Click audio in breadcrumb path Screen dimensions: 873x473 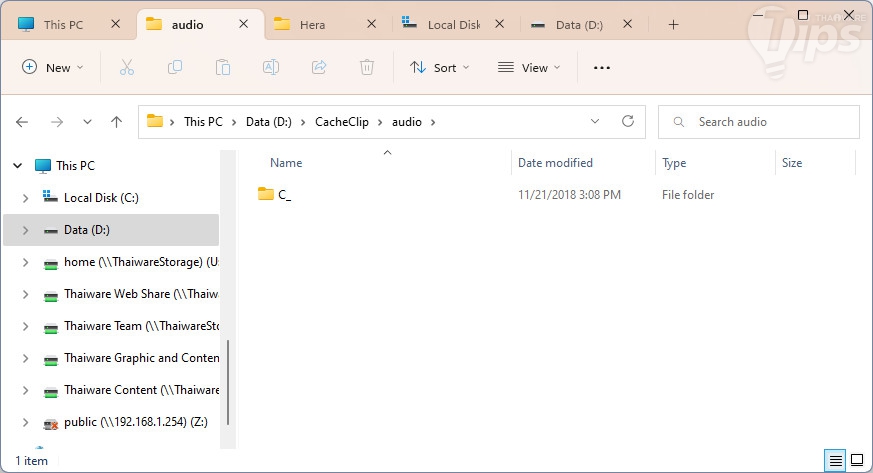406,122
